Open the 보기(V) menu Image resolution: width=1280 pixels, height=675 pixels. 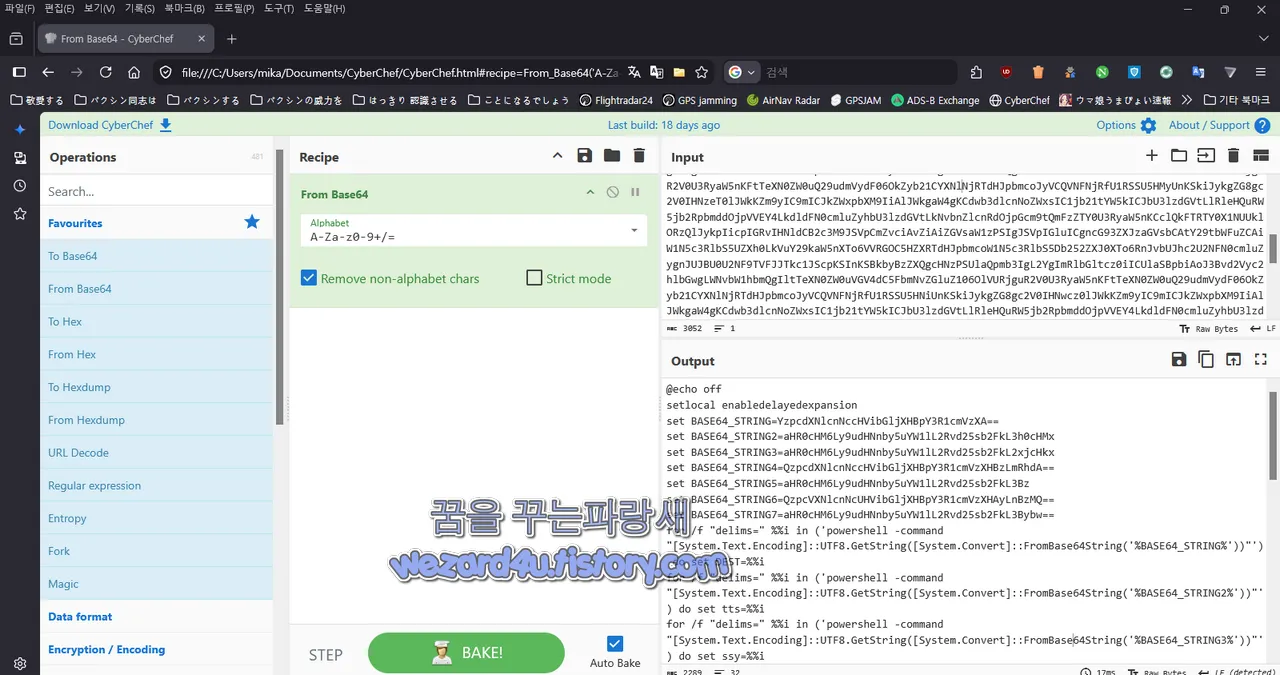99,8
